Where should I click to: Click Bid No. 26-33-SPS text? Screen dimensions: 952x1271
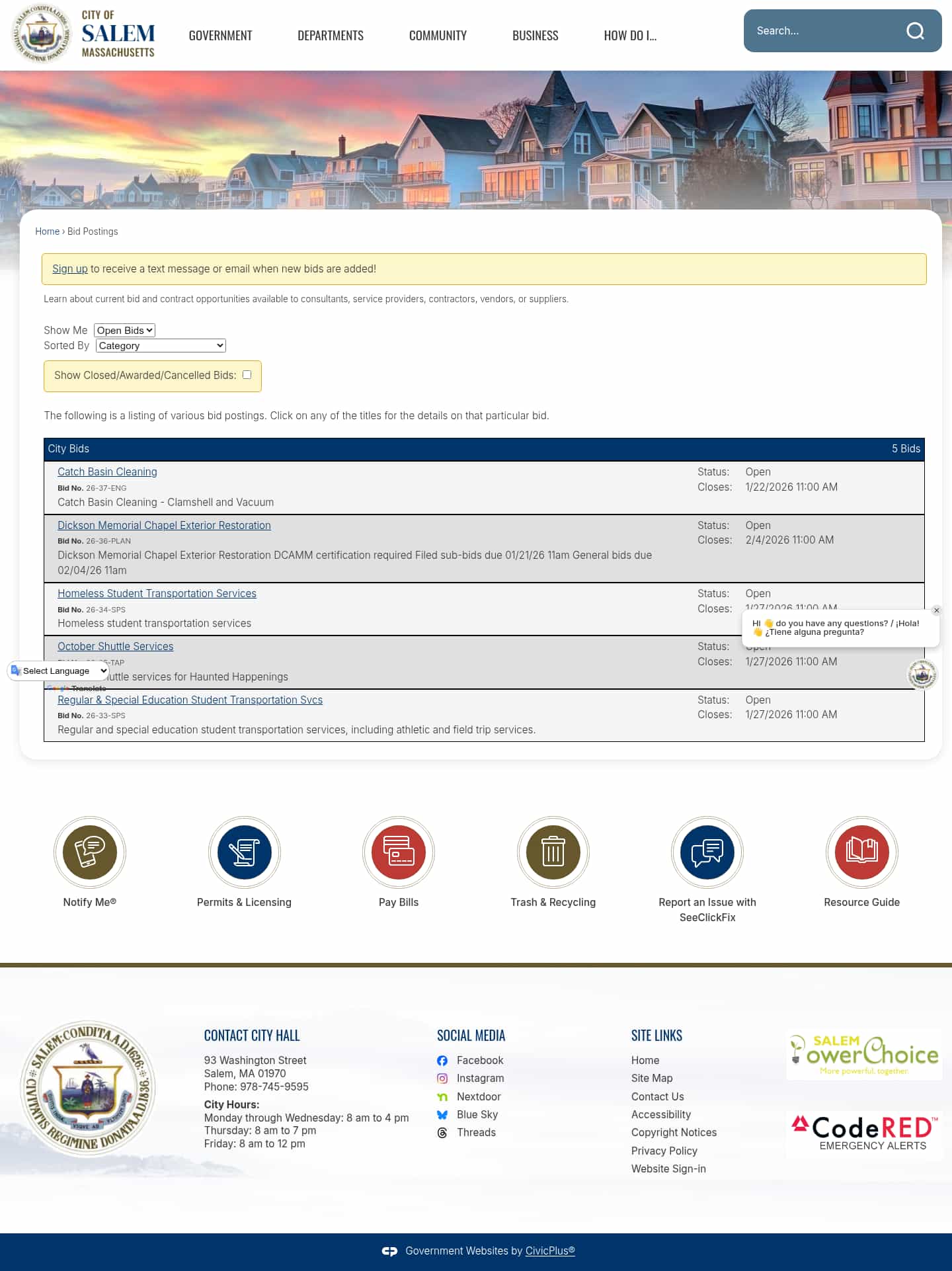pyautogui.click(x=91, y=716)
